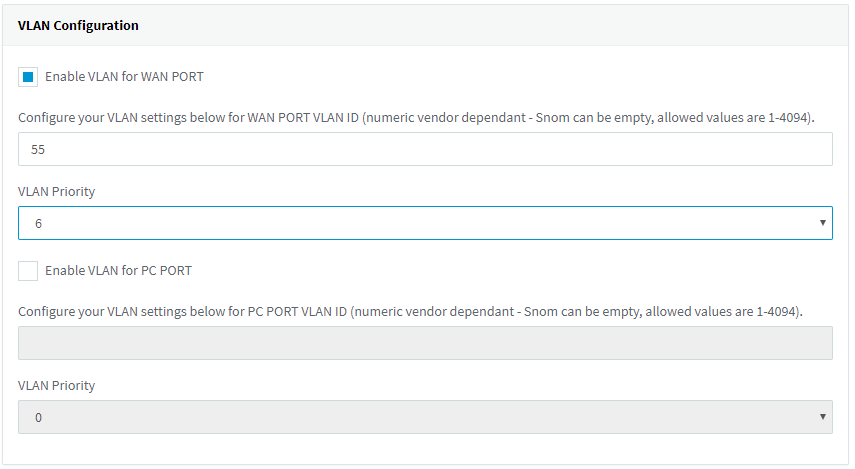Click the 'Enable VLAN for PC PORT' label
Image resolution: width=855 pixels, height=469 pixels.
(118, 271)
